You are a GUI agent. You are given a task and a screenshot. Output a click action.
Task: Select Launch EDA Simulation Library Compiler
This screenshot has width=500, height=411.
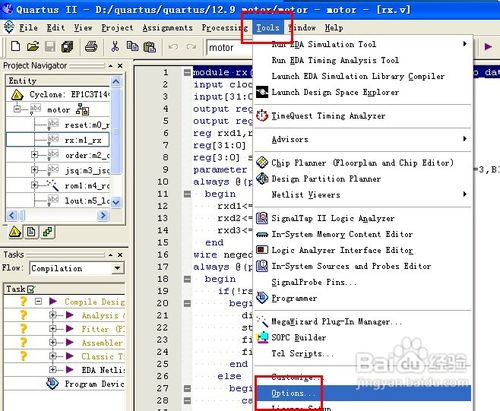click(x=363, y=76)
